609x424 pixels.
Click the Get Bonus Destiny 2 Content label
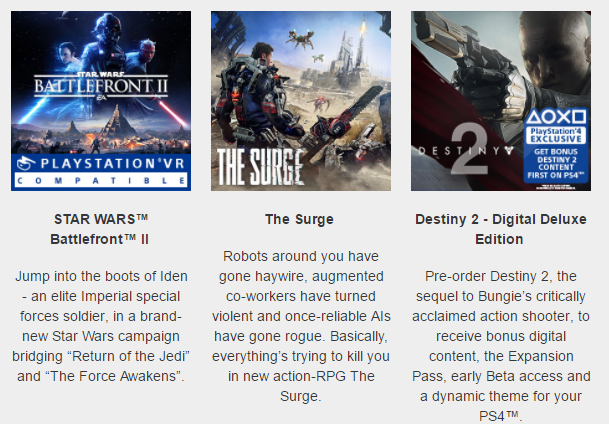pyautogui.click(x=556, y=163)
